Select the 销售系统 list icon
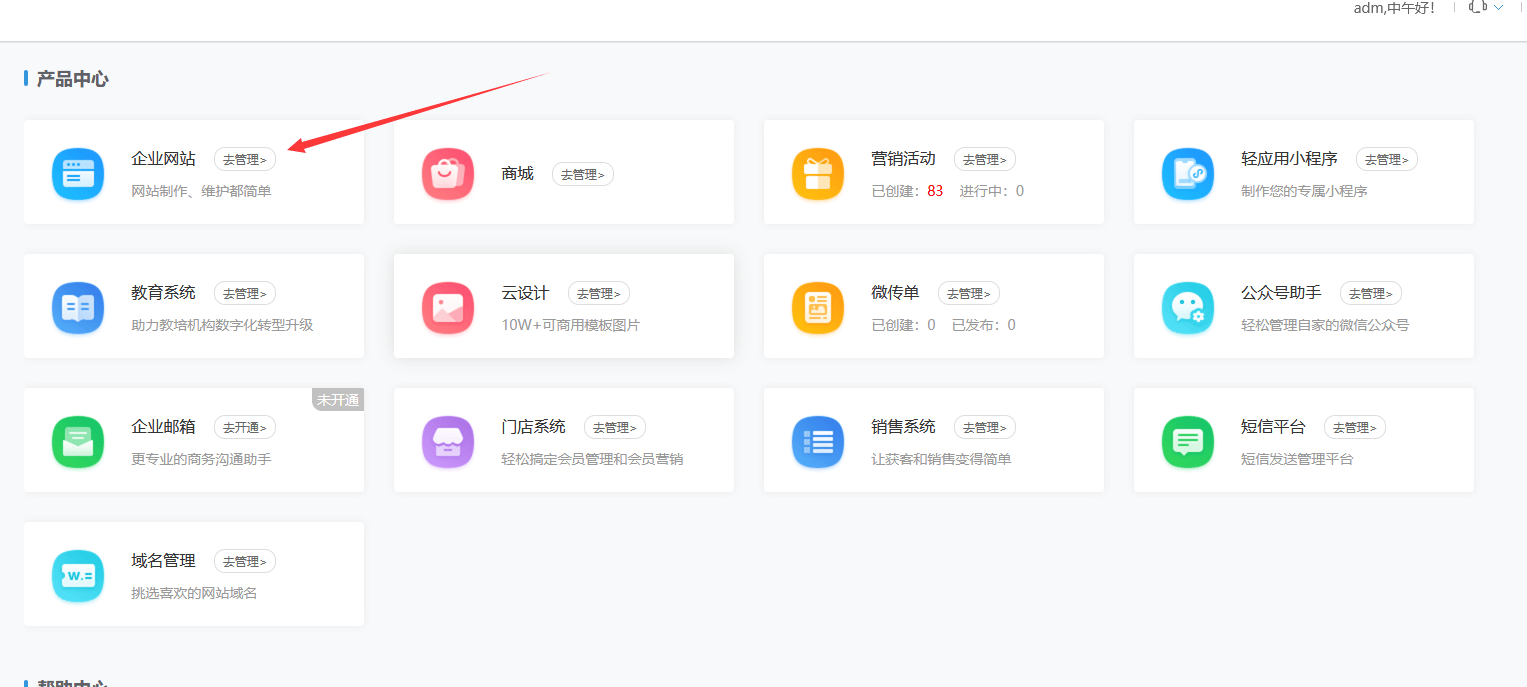 click(x=818, y=441)
